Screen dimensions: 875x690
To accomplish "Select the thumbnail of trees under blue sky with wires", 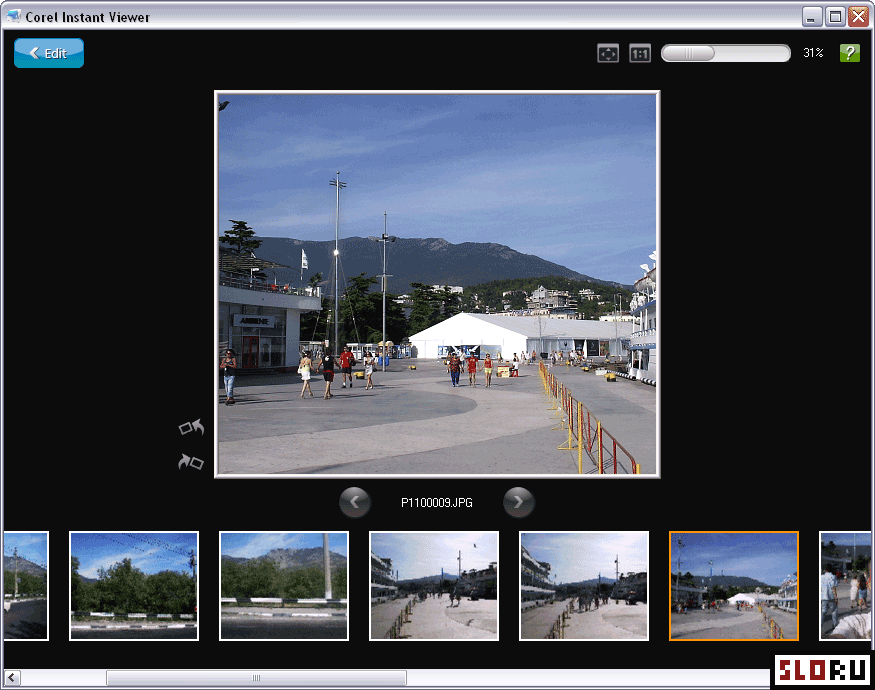I will tap(134, 586).
